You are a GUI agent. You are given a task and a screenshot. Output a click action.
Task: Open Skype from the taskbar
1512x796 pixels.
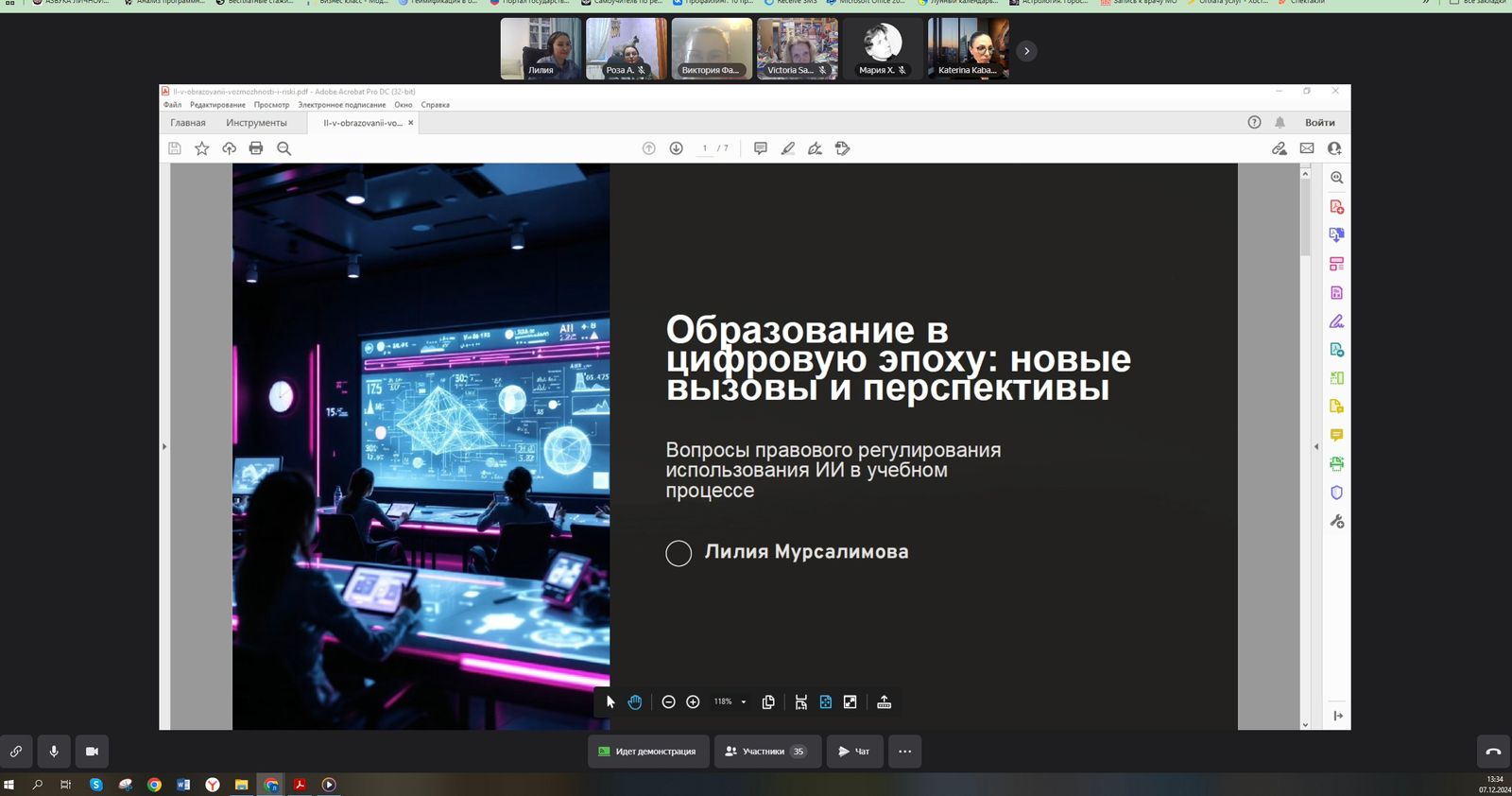pos(95,785)
